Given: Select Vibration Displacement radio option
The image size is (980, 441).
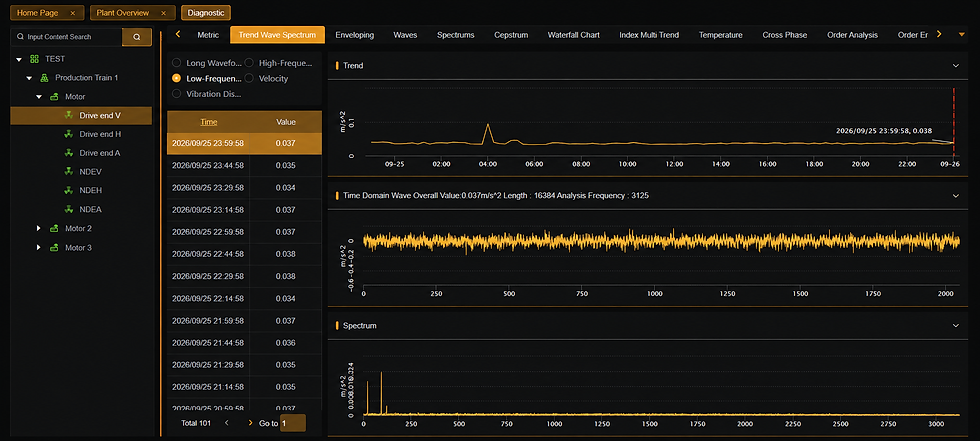Looking at the screenshot, I should pos(176,94).
